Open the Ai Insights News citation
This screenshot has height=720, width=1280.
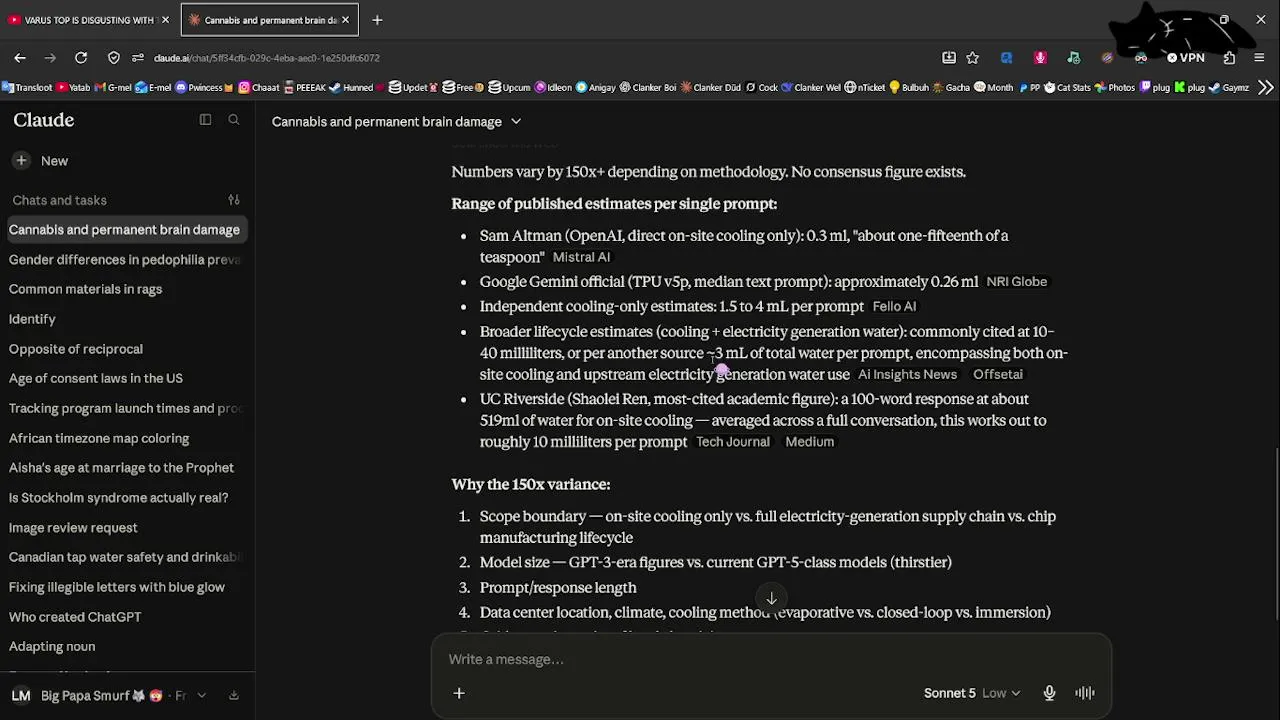point(907,375)
